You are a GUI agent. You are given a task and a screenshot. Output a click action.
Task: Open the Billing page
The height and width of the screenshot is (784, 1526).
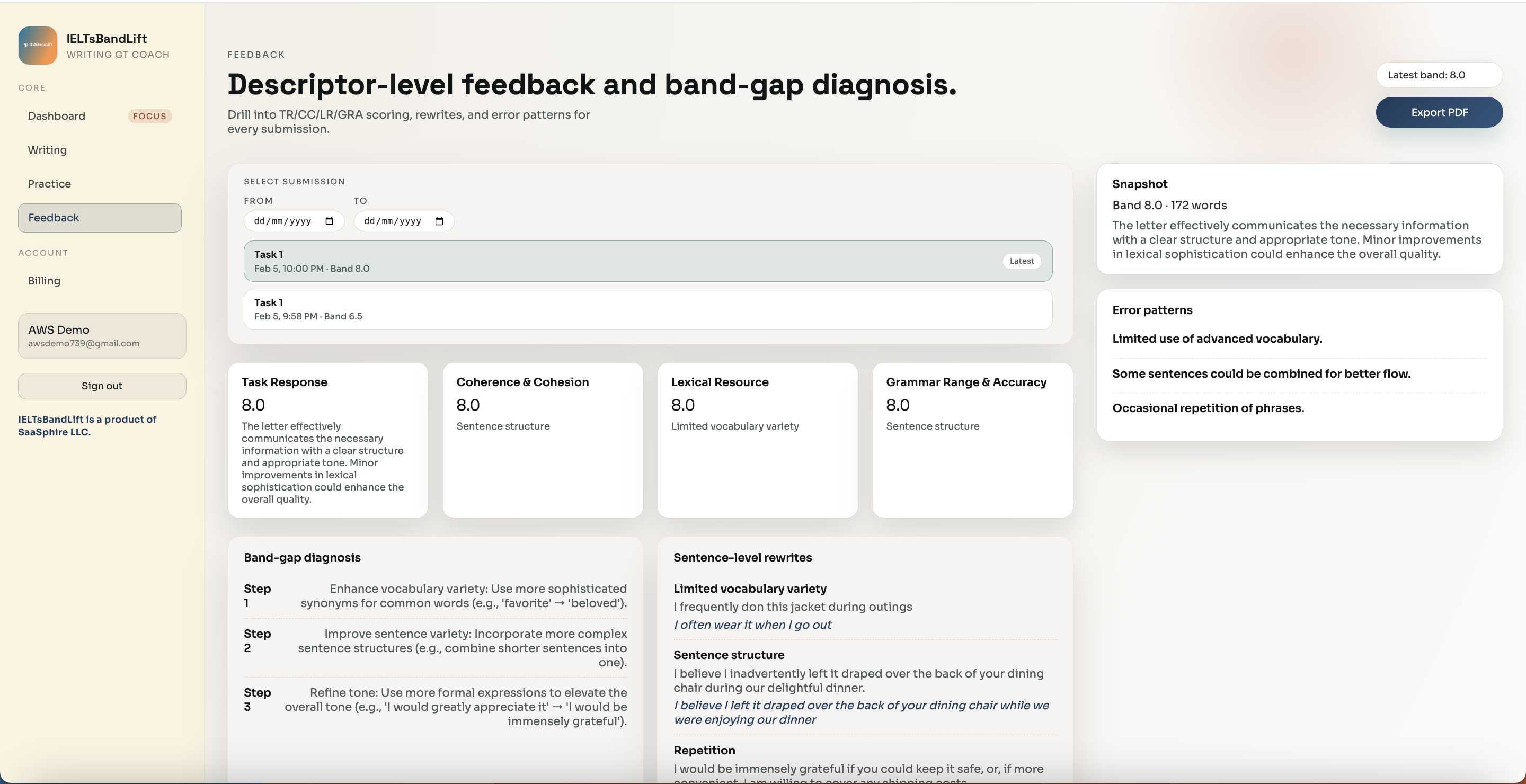point(44,280)
